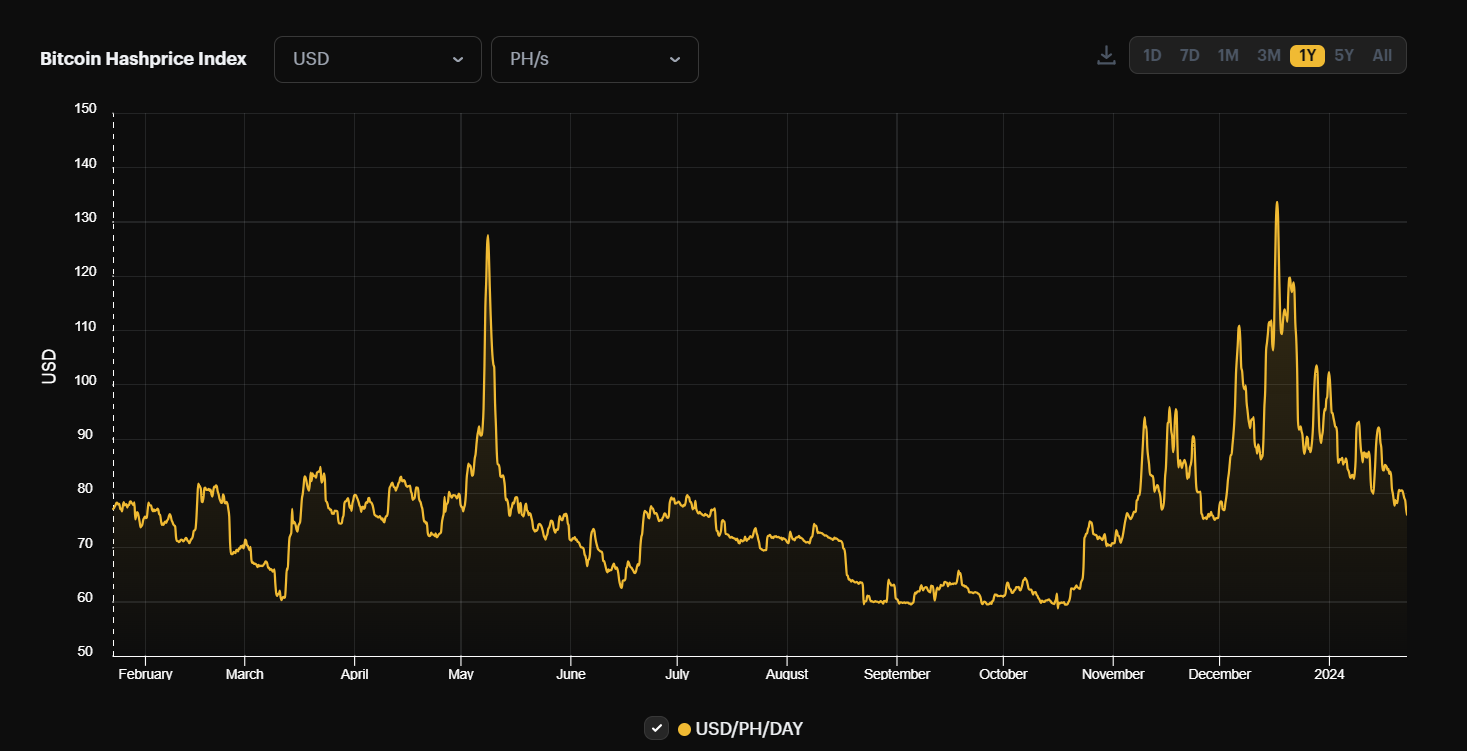The height and width of the screenshot is (751, 1467).
Task: Show All historical data range
Action: coord(1382,56)
